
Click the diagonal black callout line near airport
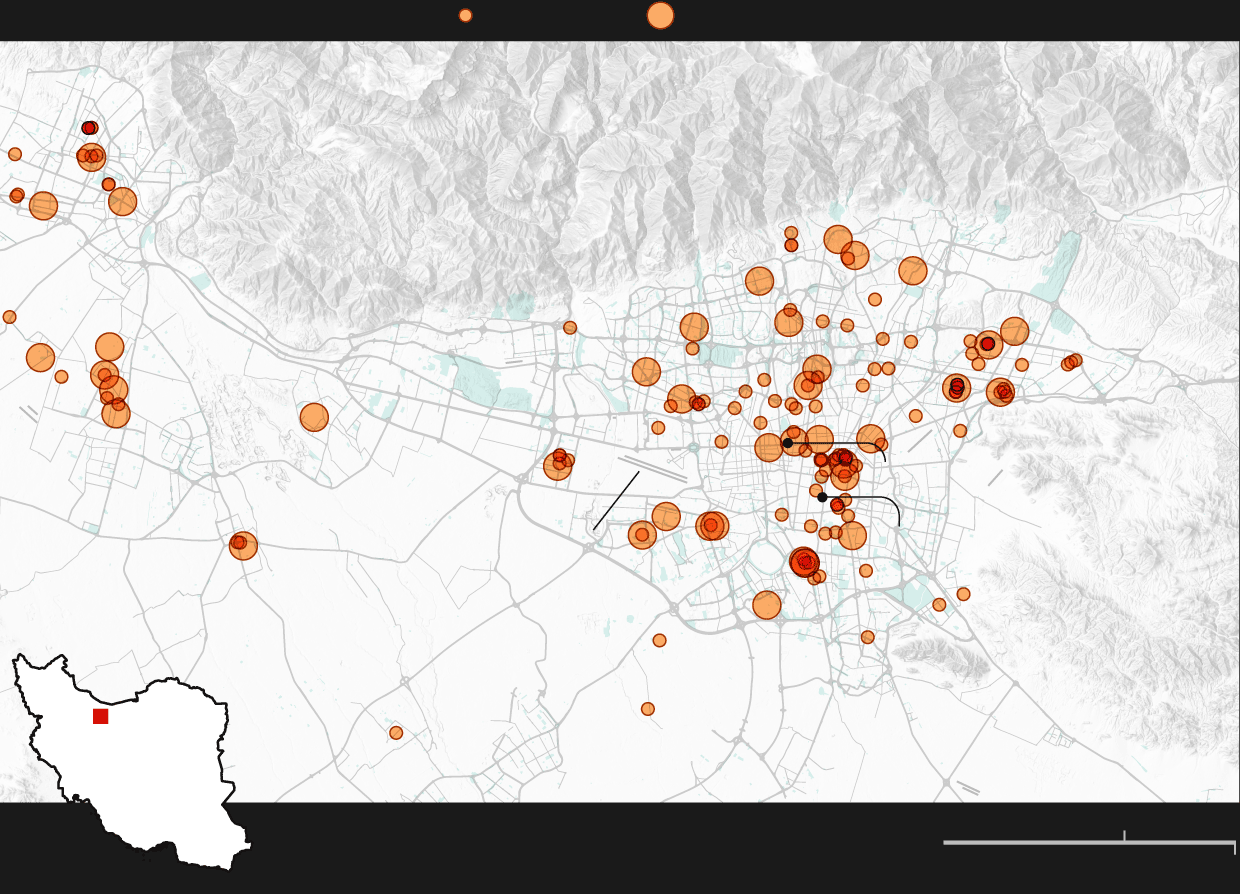[x=616, y=501]
